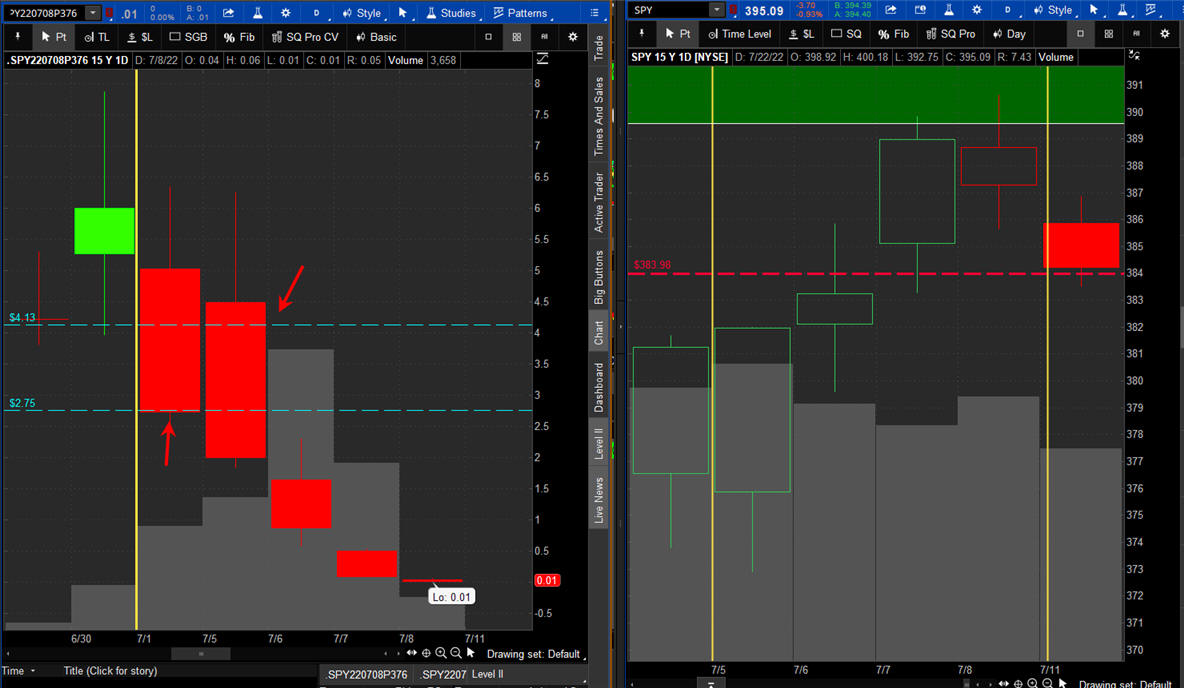Select the Pt pointer tool on the left chart
This screenshot has width=1184, height=688.
(x=54, y=36)
